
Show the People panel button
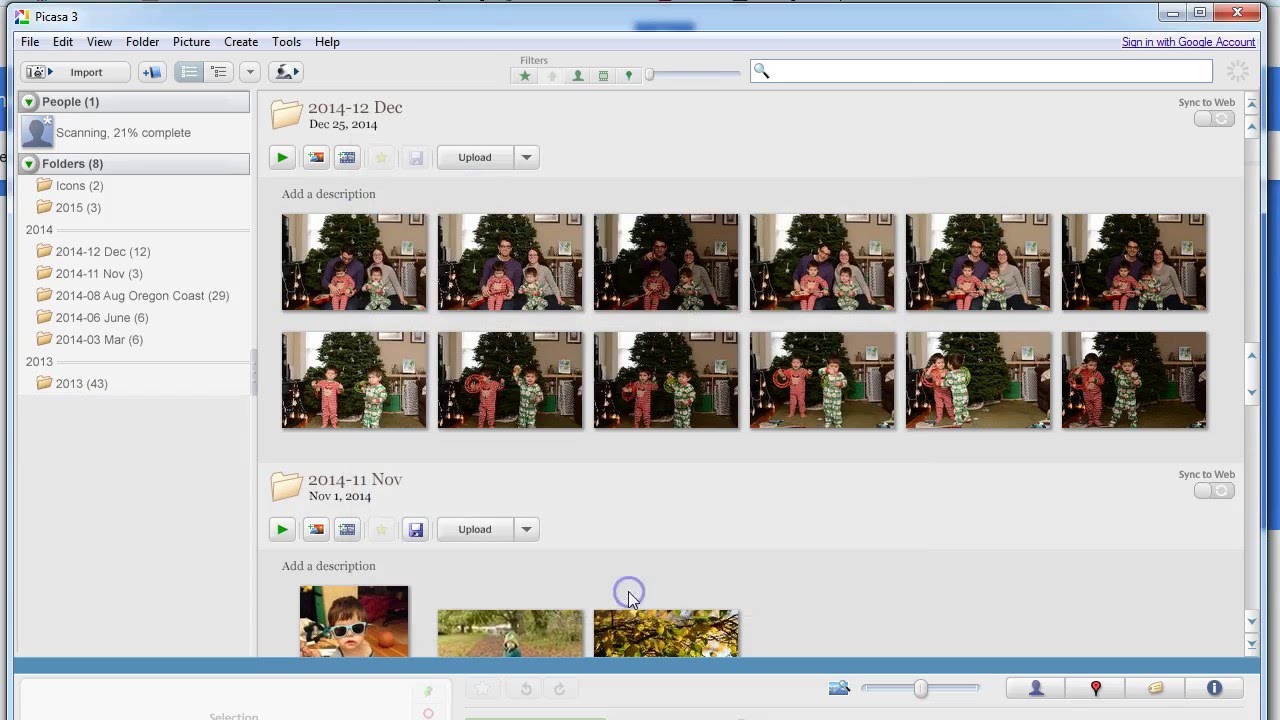coord(1036,688)
